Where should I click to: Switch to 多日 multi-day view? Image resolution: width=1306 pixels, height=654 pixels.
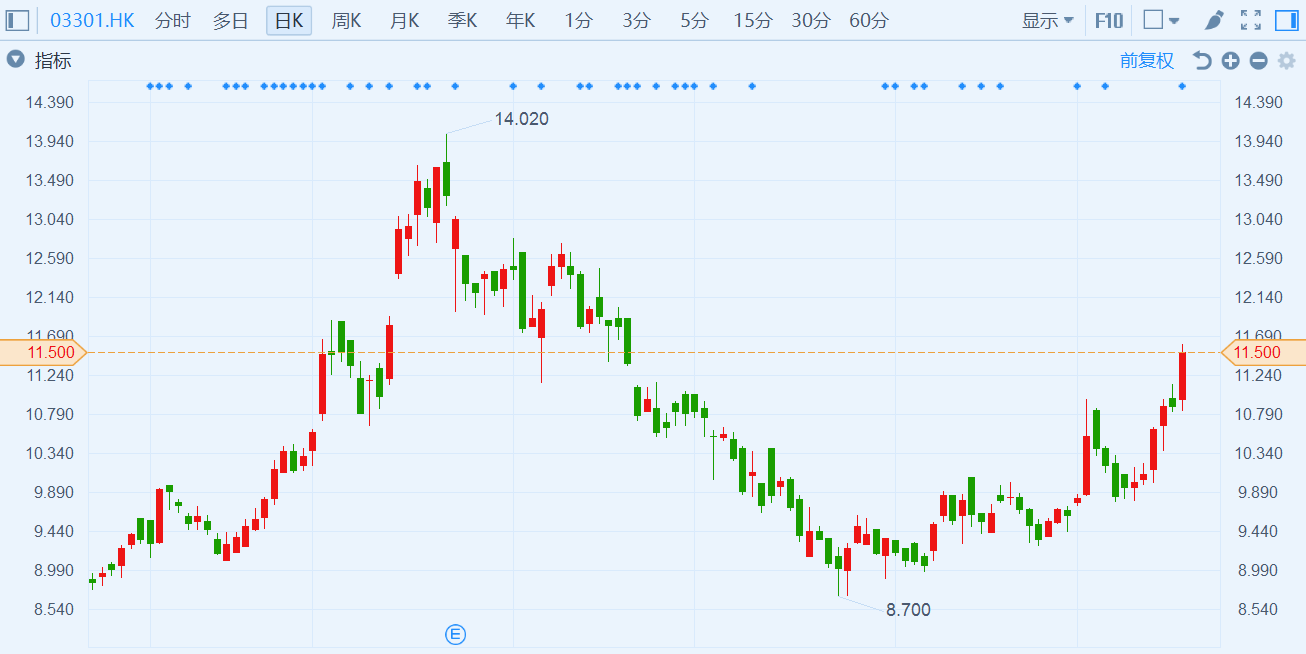230,20
